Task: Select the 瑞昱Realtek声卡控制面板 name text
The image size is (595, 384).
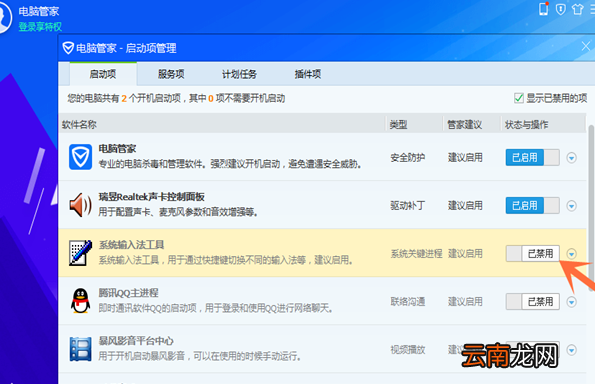Action: click(151, 197)
